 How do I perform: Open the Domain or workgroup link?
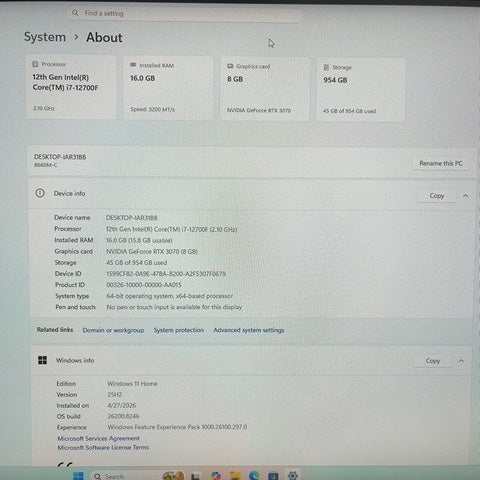[x=113, y=330]
